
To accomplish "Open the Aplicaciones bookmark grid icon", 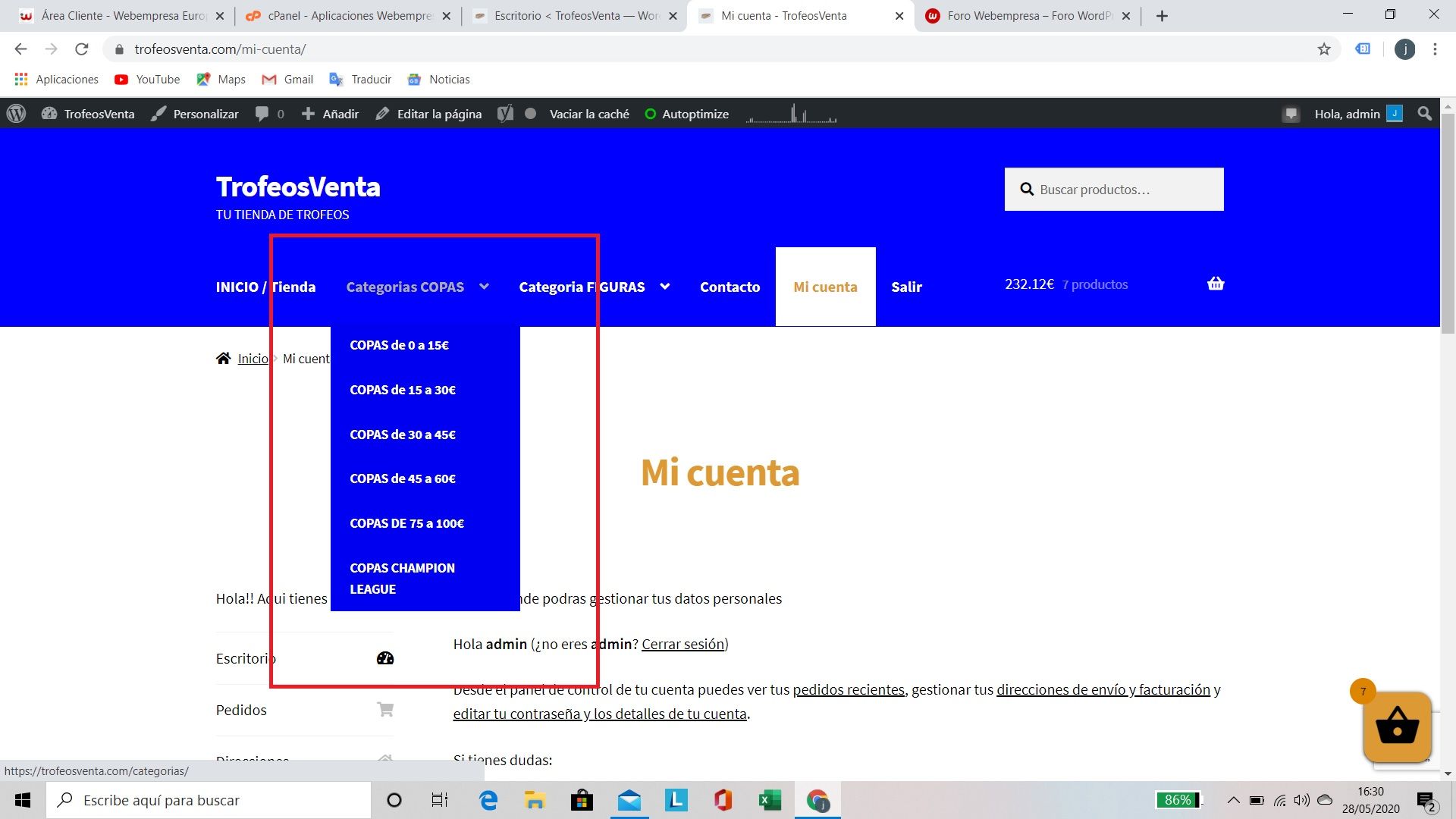I will [x=21, y=79].
